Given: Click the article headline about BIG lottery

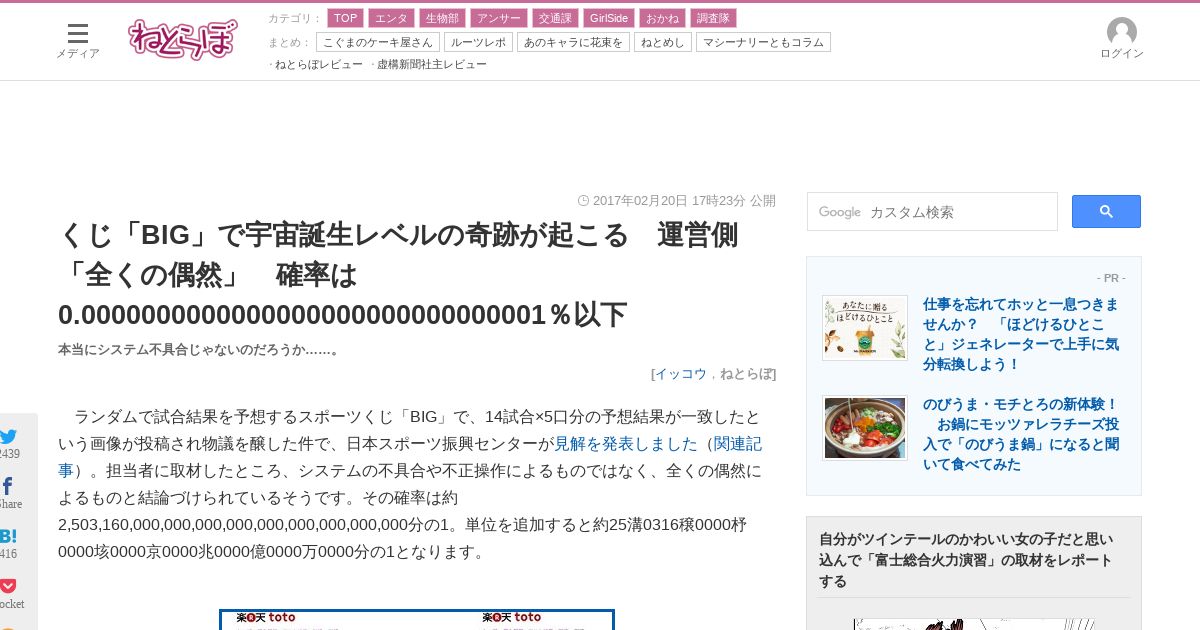Looking at the screenshot, I should [x=398, y=274].
